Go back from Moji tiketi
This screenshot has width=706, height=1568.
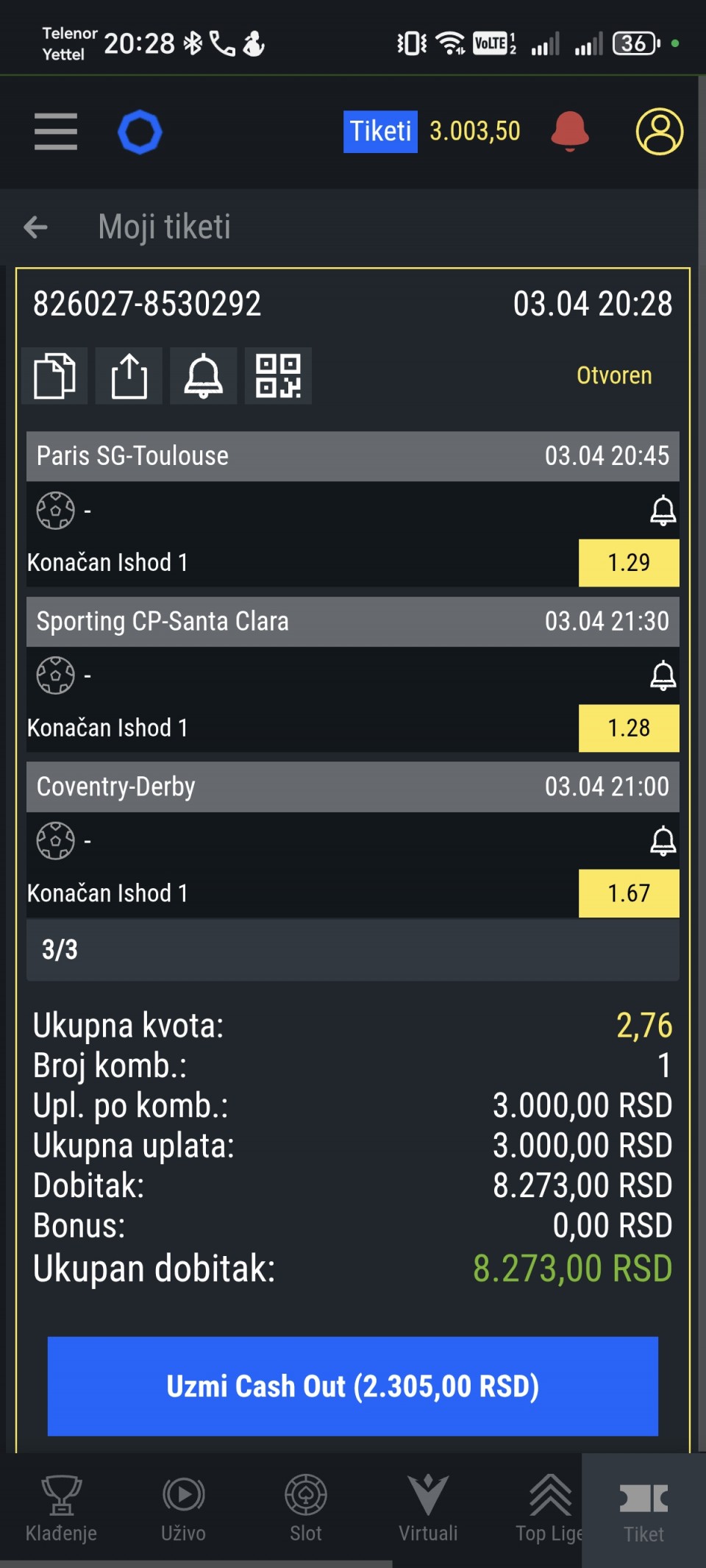click(x=36, y=227)
